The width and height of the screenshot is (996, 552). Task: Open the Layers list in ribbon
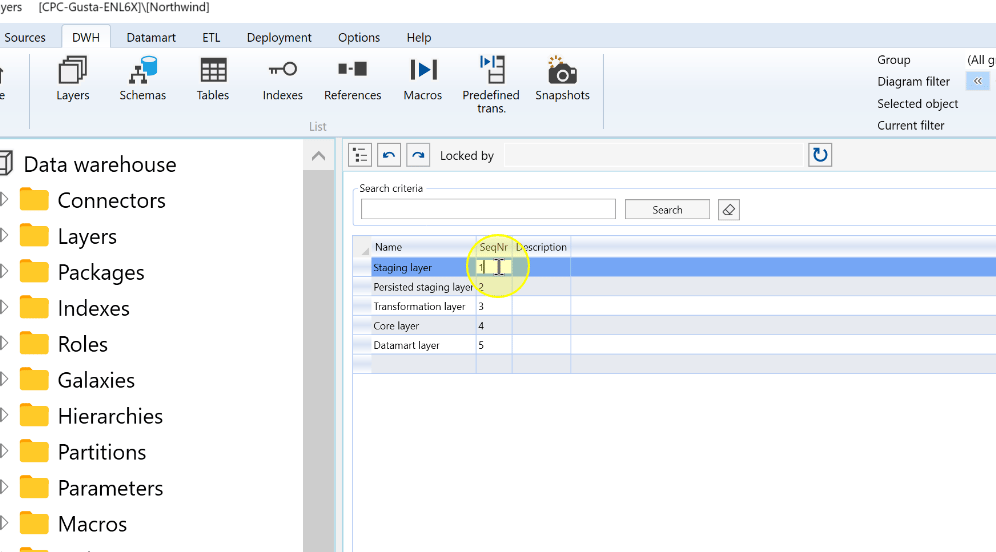(72, 79)
